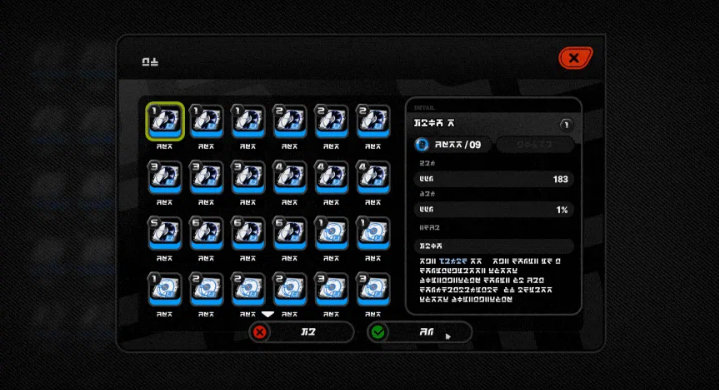Screen dimensions: 719x390
Task: Select the yellow-highlighted dark disc item numbered 1
Action: click(x=165, y=121)
